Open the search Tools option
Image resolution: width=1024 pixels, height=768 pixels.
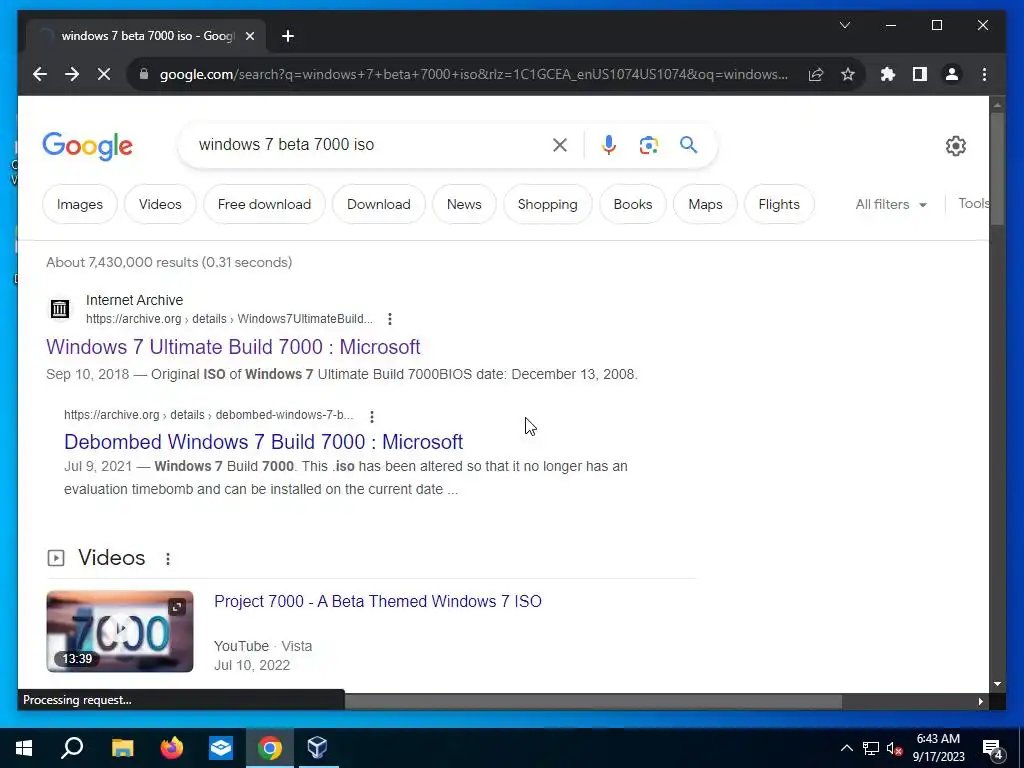click(974, 204)
